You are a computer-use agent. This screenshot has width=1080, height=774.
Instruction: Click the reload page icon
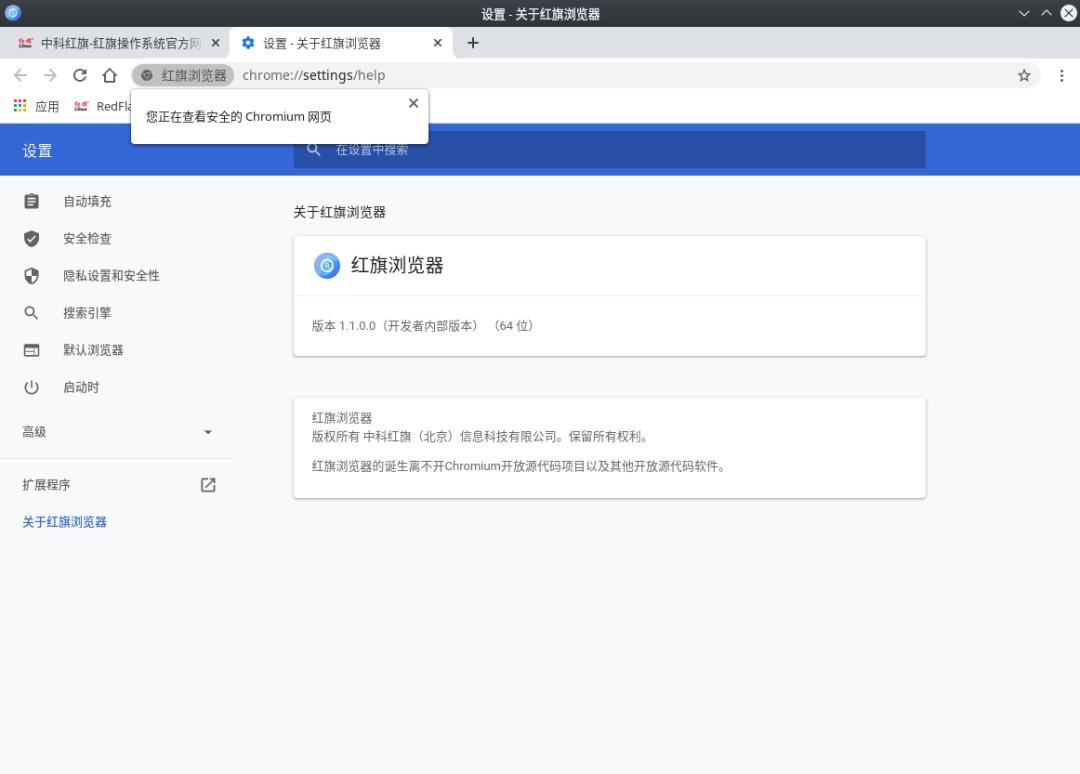pyautogui.click(x=80, y=75)
